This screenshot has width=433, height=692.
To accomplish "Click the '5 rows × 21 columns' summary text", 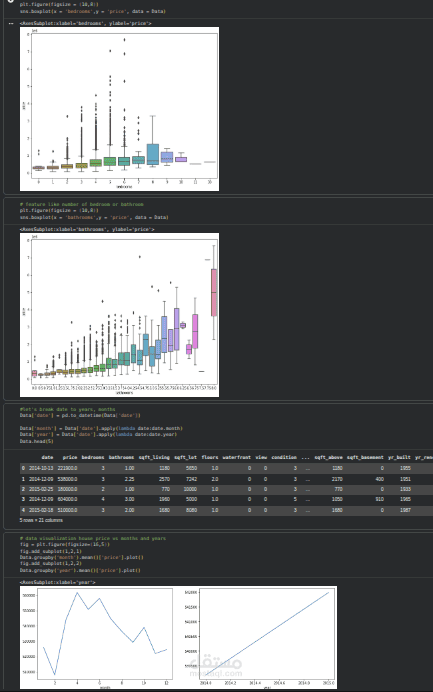I will (41, 520).
